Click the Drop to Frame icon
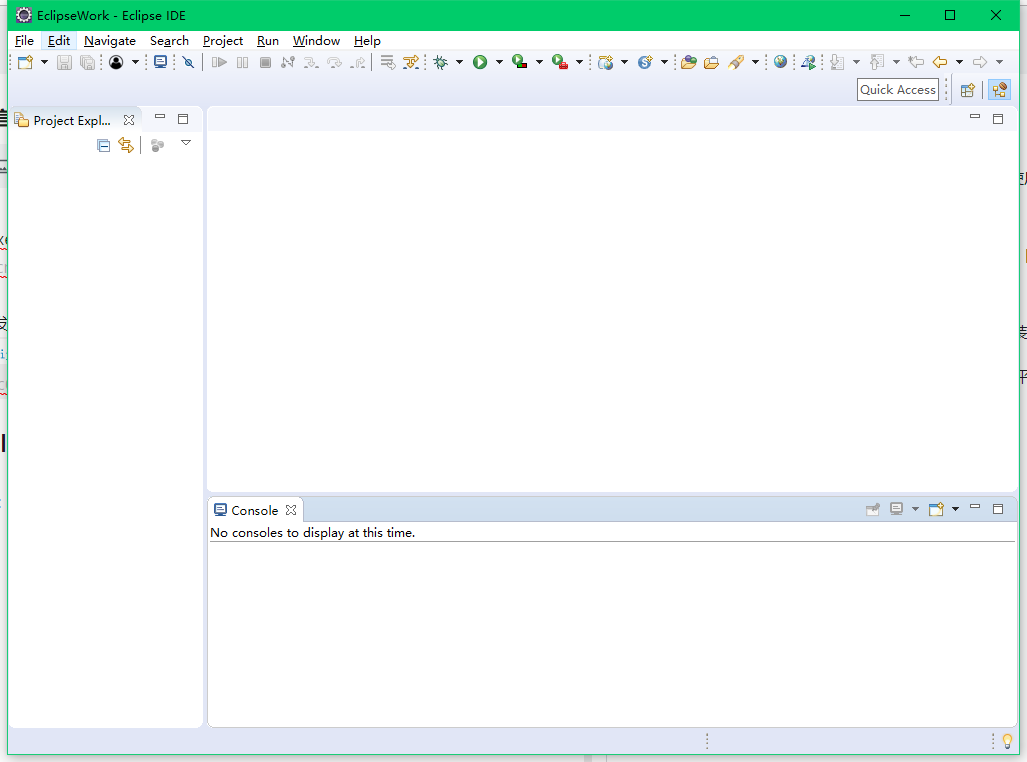This screenshot has width=1027, height=762. click(388, 62)
